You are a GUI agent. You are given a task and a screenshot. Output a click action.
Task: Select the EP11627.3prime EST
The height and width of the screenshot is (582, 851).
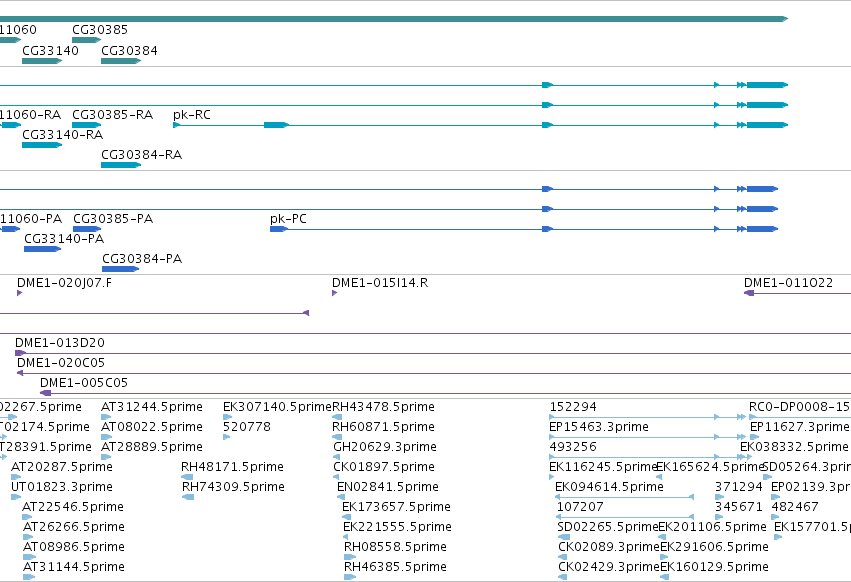[x=755, y=437]
